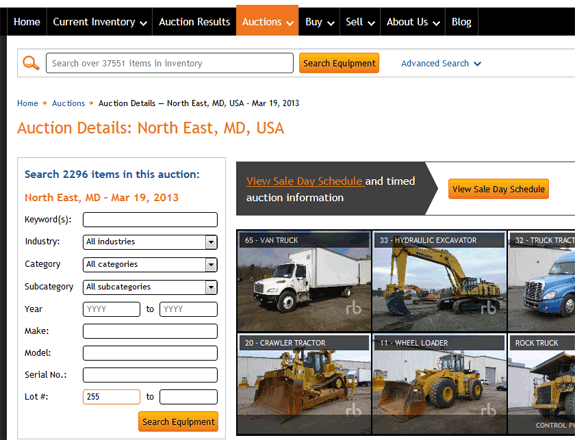This screenshot has width=575, height=440.
Task: Open the Auctions menu
Action: 267,21
